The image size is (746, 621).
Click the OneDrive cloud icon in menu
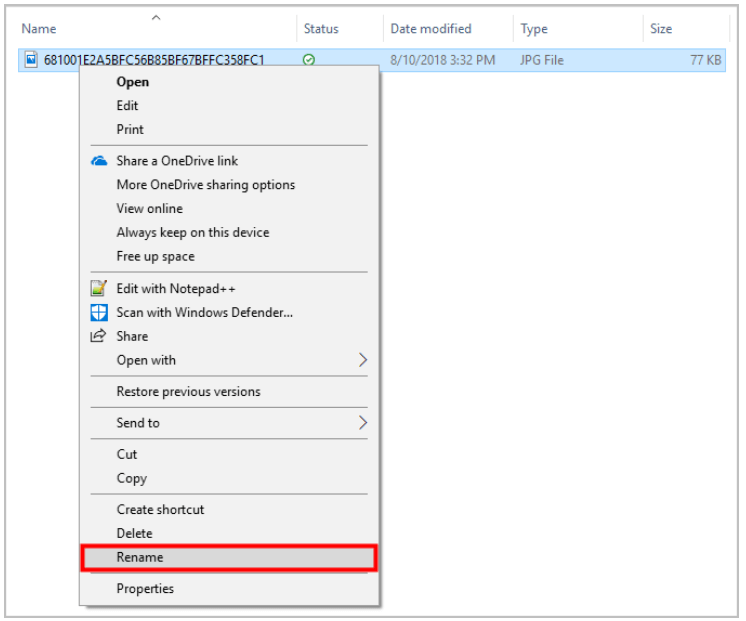[99, 161]
